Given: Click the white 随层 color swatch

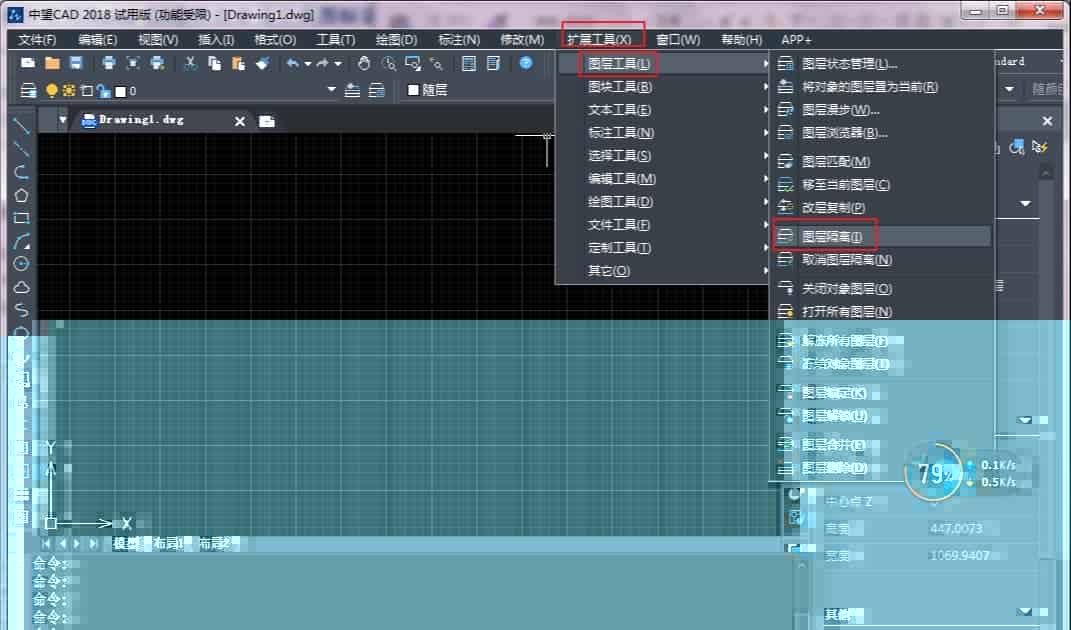Looking at the screenshot, I should click(x=413, y=90).
